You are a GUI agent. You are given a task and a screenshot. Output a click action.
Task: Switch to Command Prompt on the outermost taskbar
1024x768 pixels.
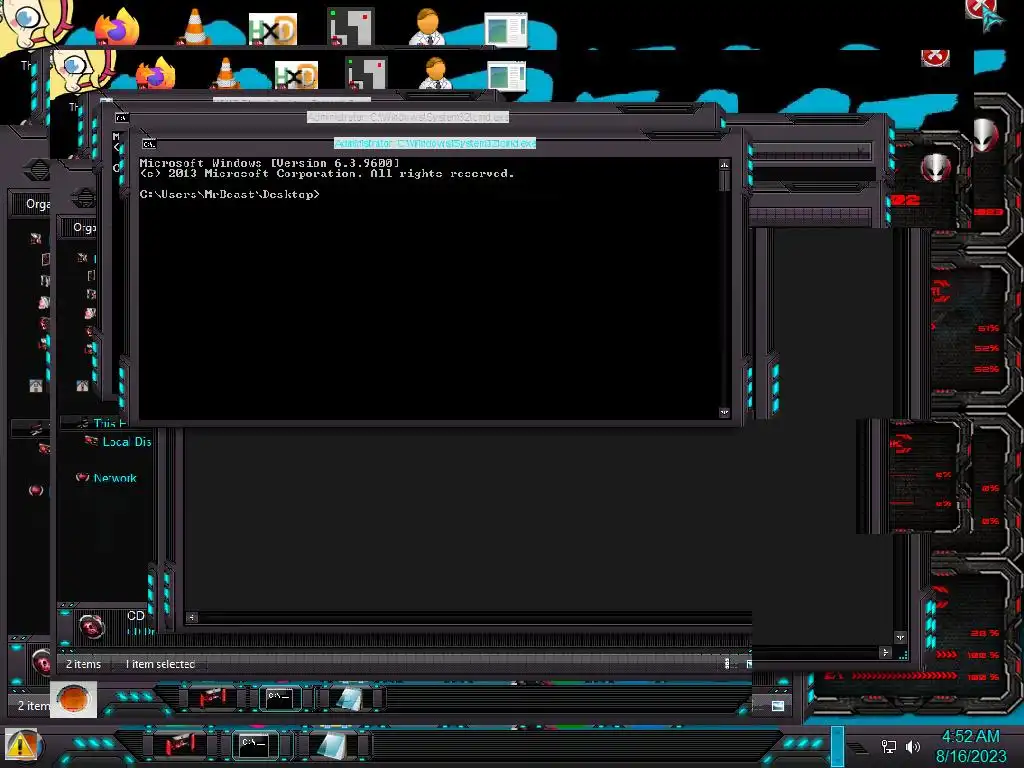click(x=255, y=744)
